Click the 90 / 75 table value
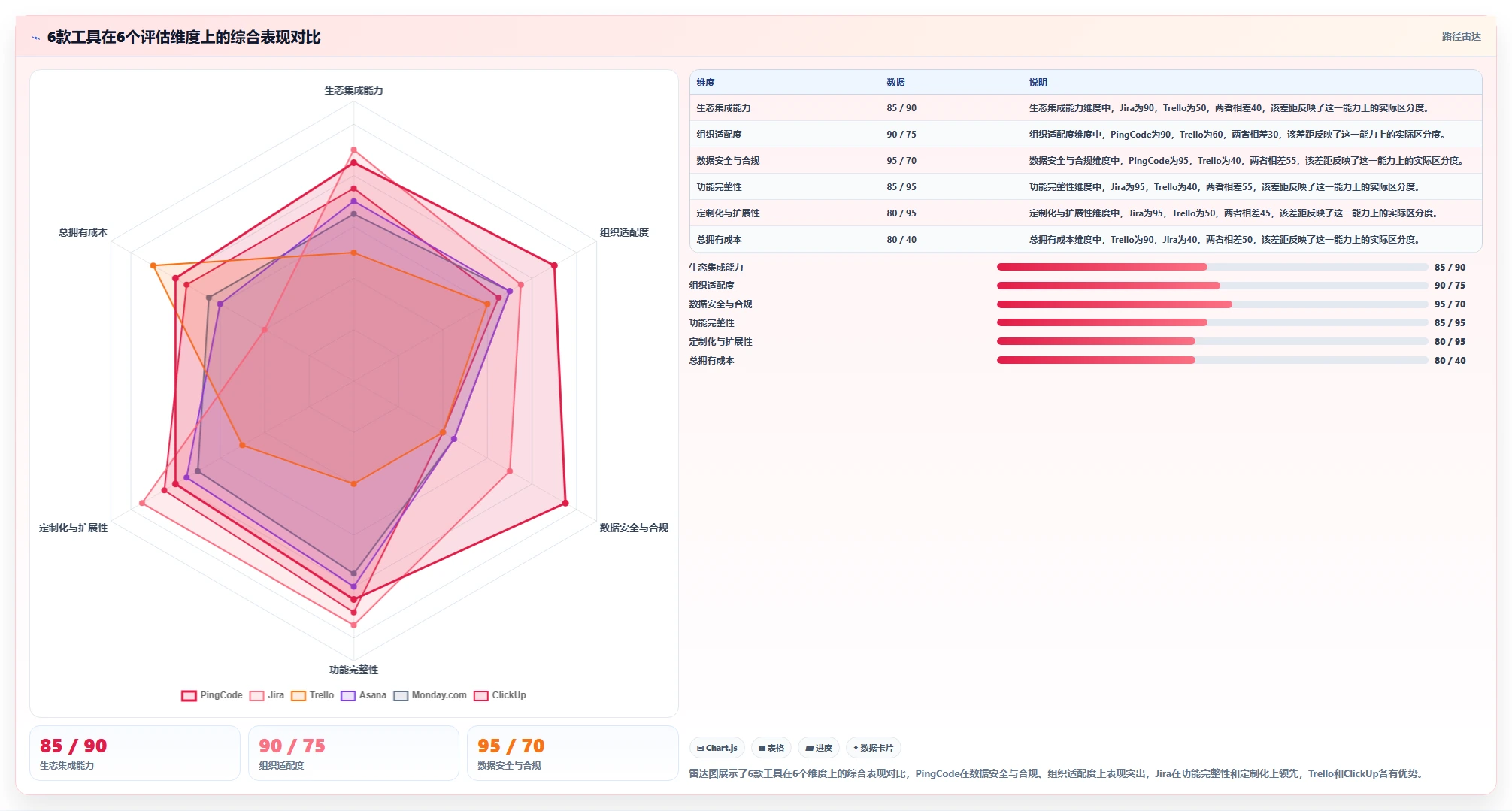The height and width of the screenshot is (811, 1512). coord(901,135)
